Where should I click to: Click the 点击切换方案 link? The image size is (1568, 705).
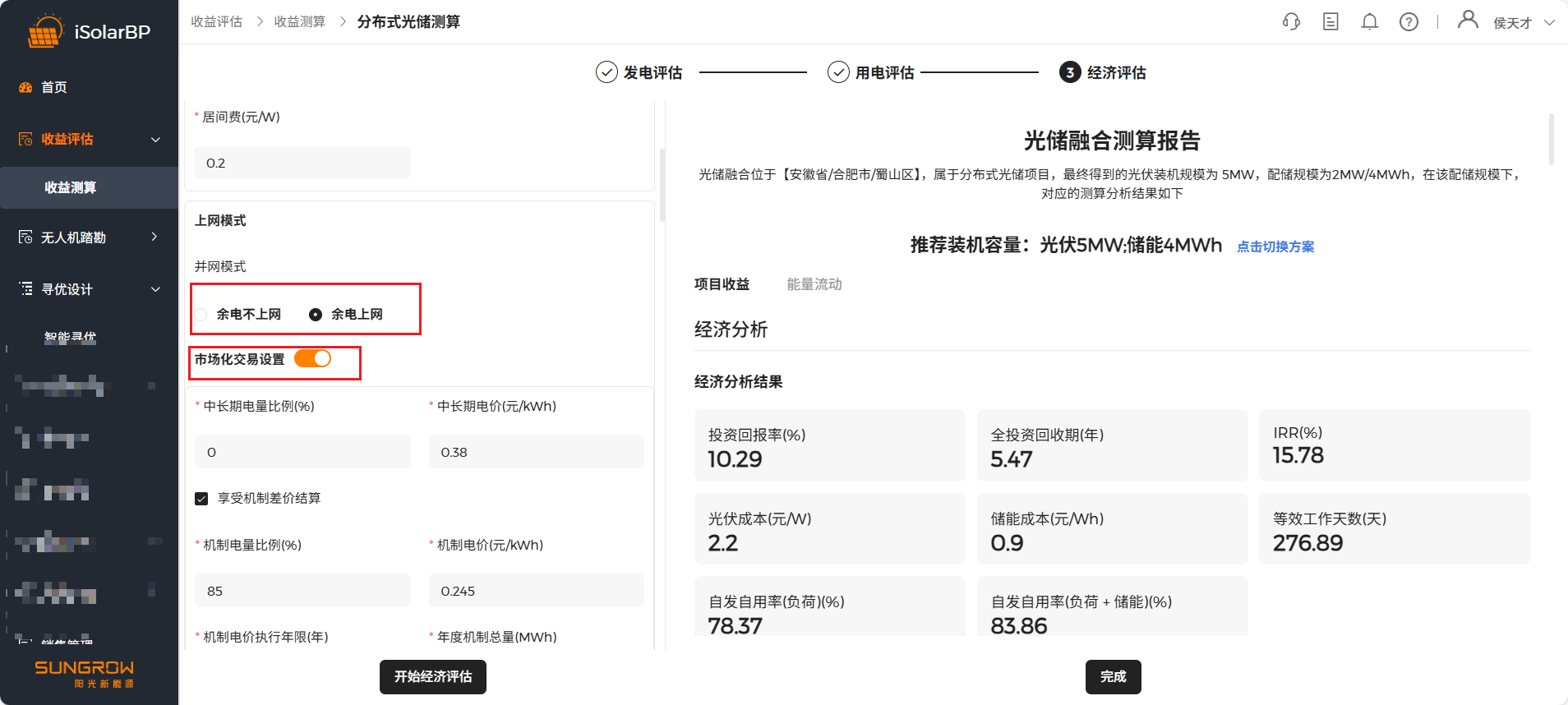1275,247
